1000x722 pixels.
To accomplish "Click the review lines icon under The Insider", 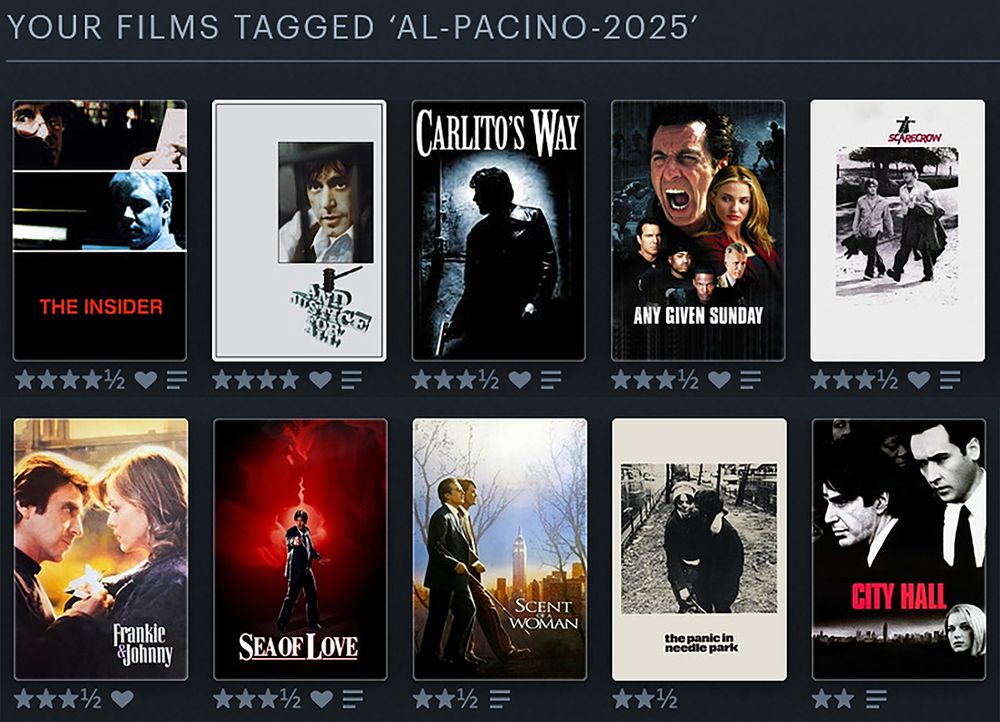I will tap(177, 380).
